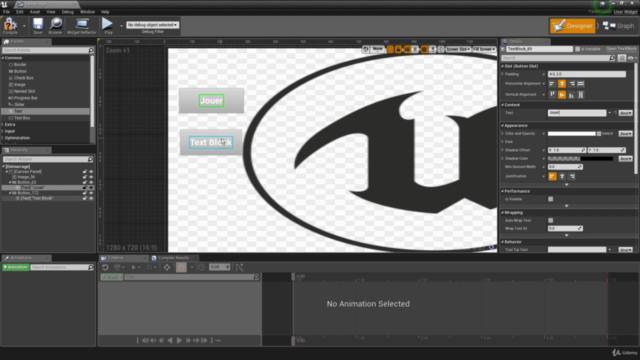This screenshot has width=640, height=360.
Task: Set vertical alignment to top
Action: click(552, 95)
